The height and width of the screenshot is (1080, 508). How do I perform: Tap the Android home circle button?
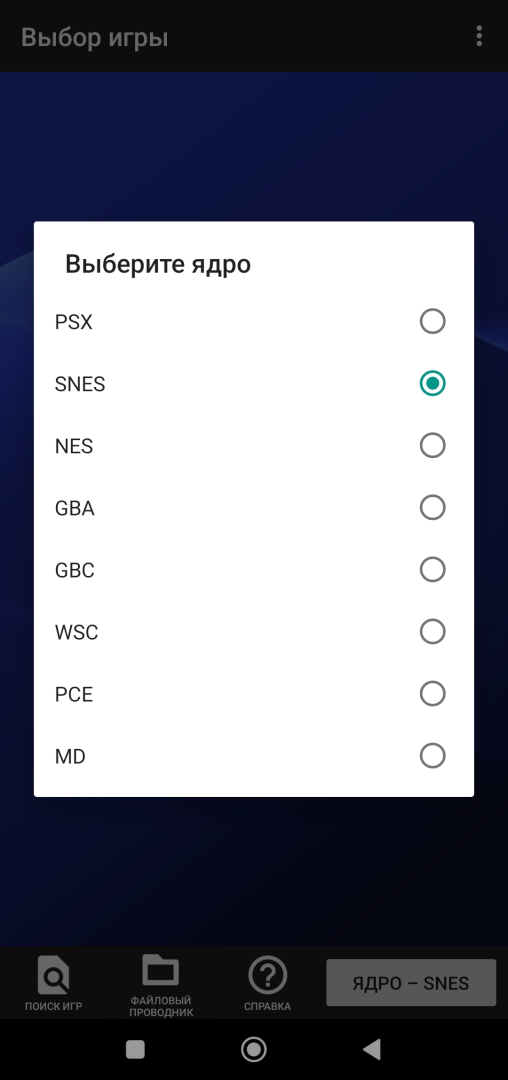point(254,1049)
